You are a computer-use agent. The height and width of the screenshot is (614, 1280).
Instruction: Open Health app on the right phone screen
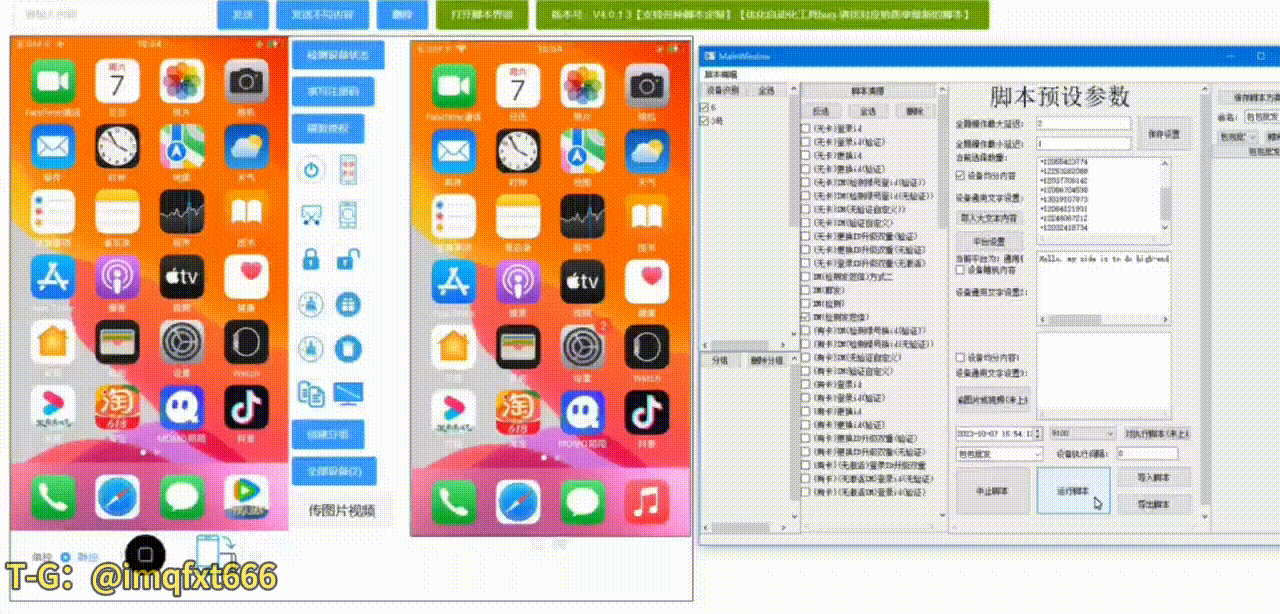pyautogui.click(x=647, y=282)
